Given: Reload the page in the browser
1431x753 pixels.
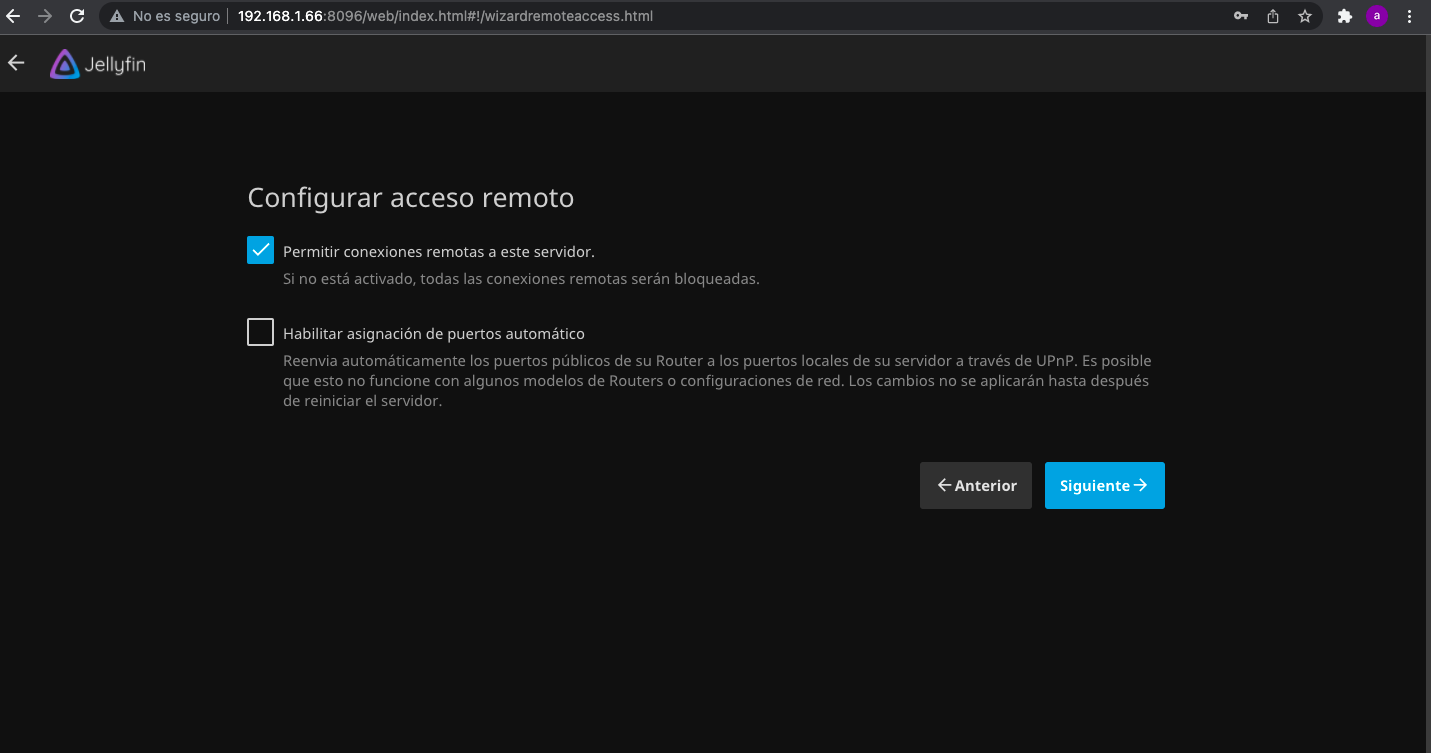Looking at the screenshot, I should [x=77, y=16].
